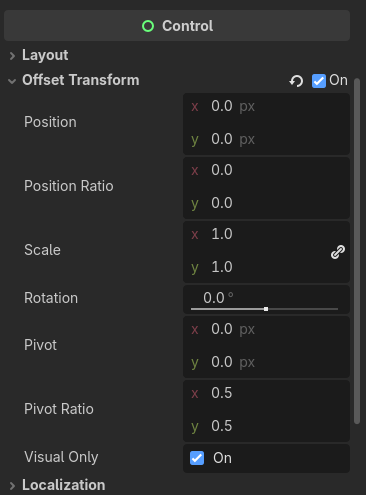This screenshot has width=366, height=495.
Task: Toggle the Offset Transform On checkbox
Action: click(319, 81)
